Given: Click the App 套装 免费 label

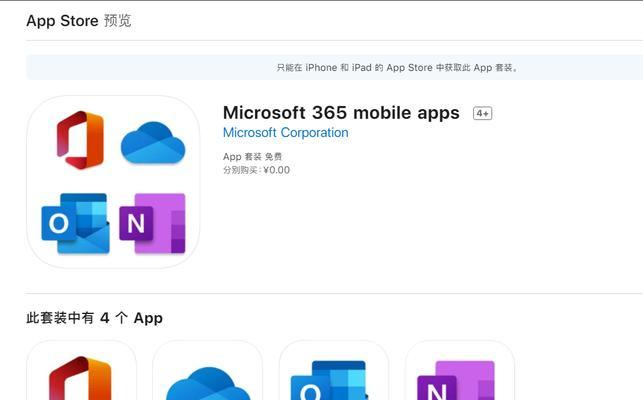Looking at the screenshot, I should pyautogui.click(x=252, y=156).
